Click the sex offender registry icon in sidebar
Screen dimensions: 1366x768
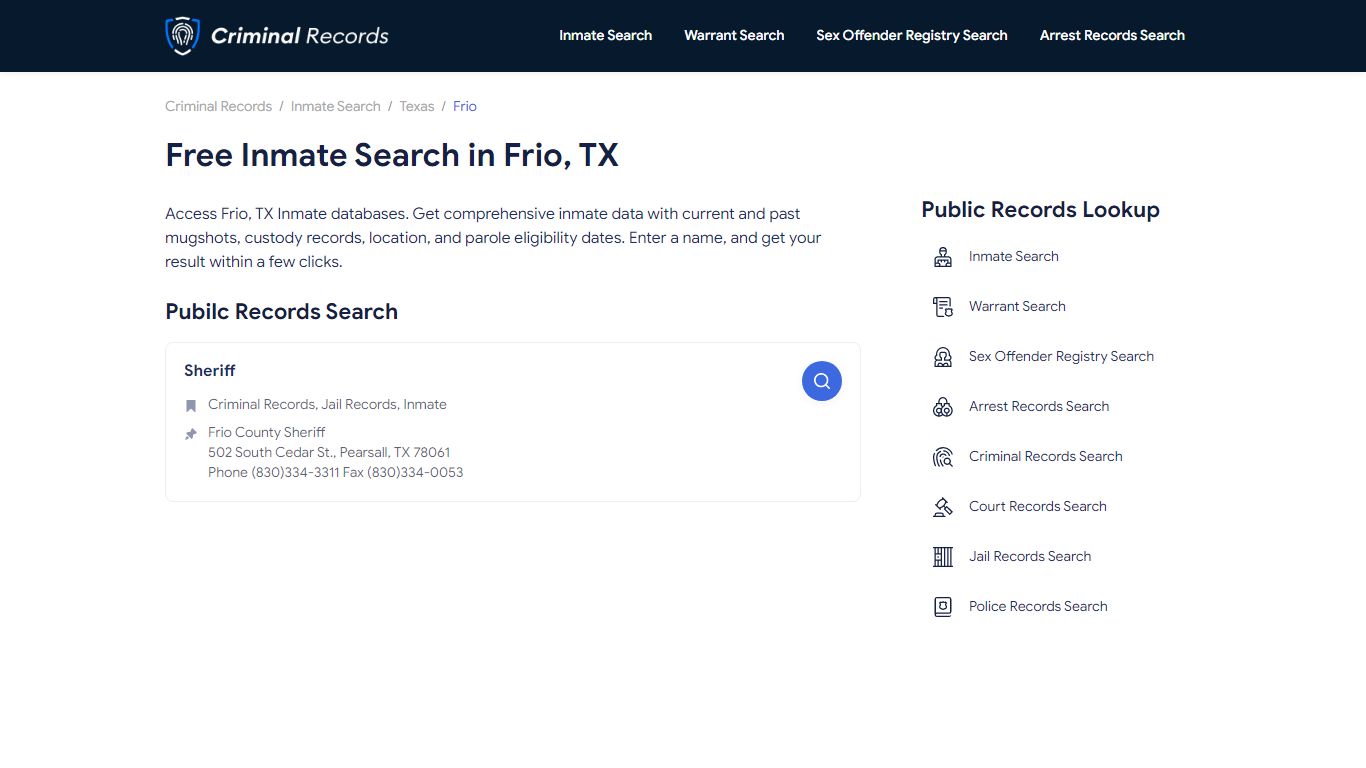coord(943,357)
